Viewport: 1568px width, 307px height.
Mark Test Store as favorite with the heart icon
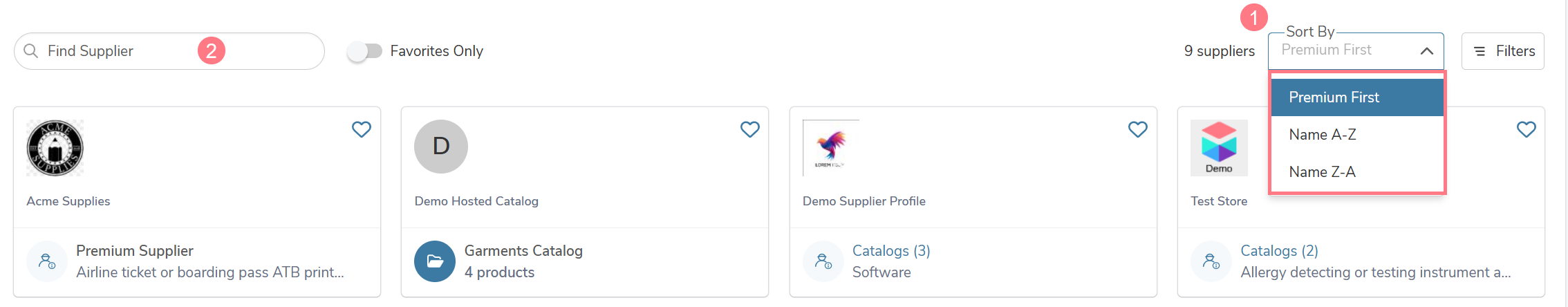tap(1527, 129)
